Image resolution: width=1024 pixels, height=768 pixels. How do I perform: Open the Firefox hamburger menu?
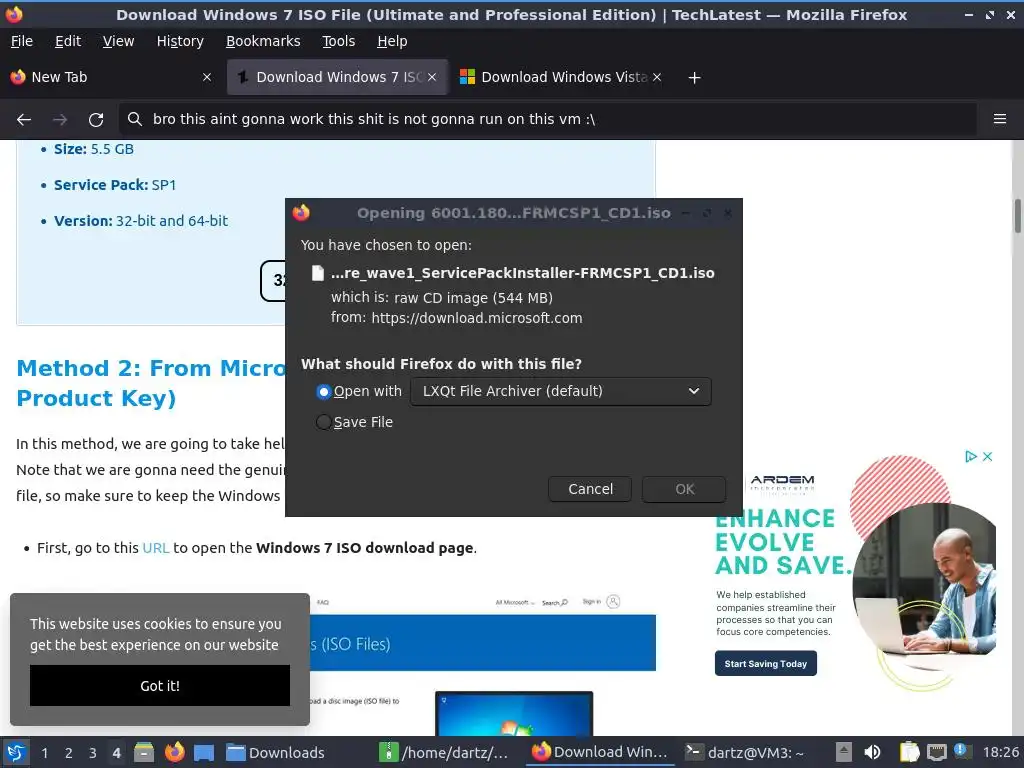click(1000, 119)
